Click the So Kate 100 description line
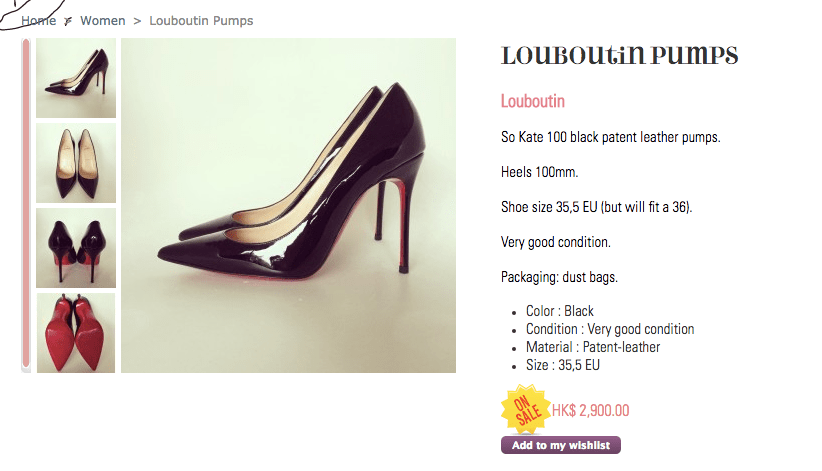Viewport: 822px width, 471px height. [610, 137]
